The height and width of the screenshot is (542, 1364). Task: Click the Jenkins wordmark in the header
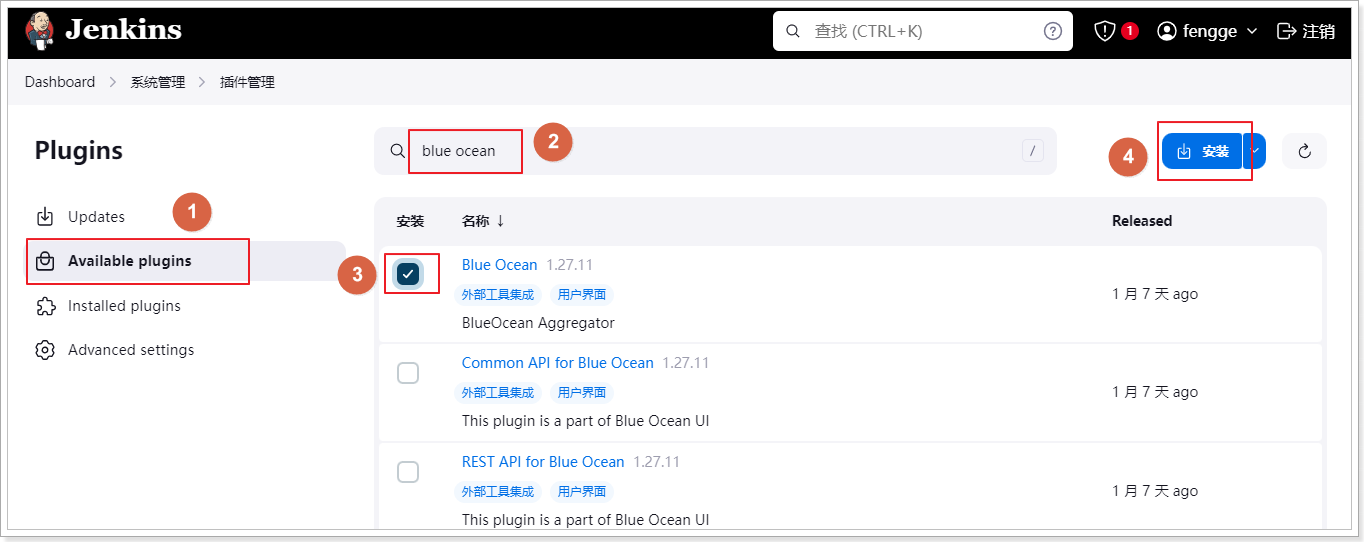point(123,30)
